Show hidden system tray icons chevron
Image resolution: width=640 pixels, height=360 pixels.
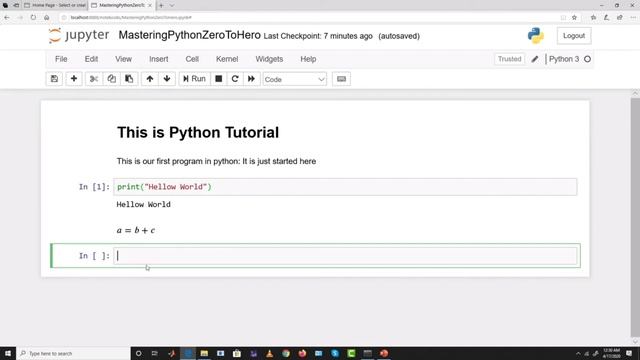(578, 353)
